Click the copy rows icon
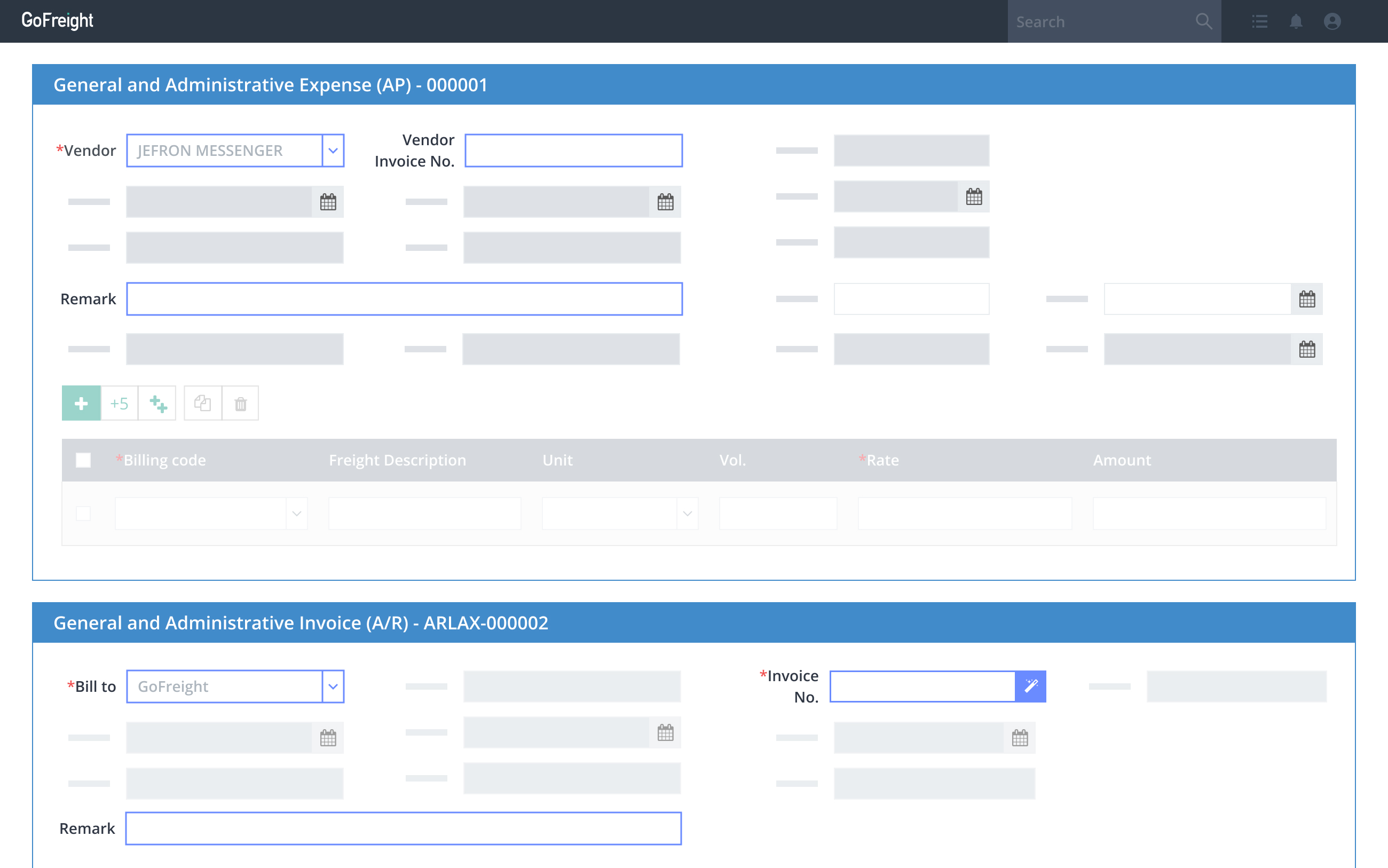The height and width of the screenshot is (868, 1388). click(x=203, y=404)
